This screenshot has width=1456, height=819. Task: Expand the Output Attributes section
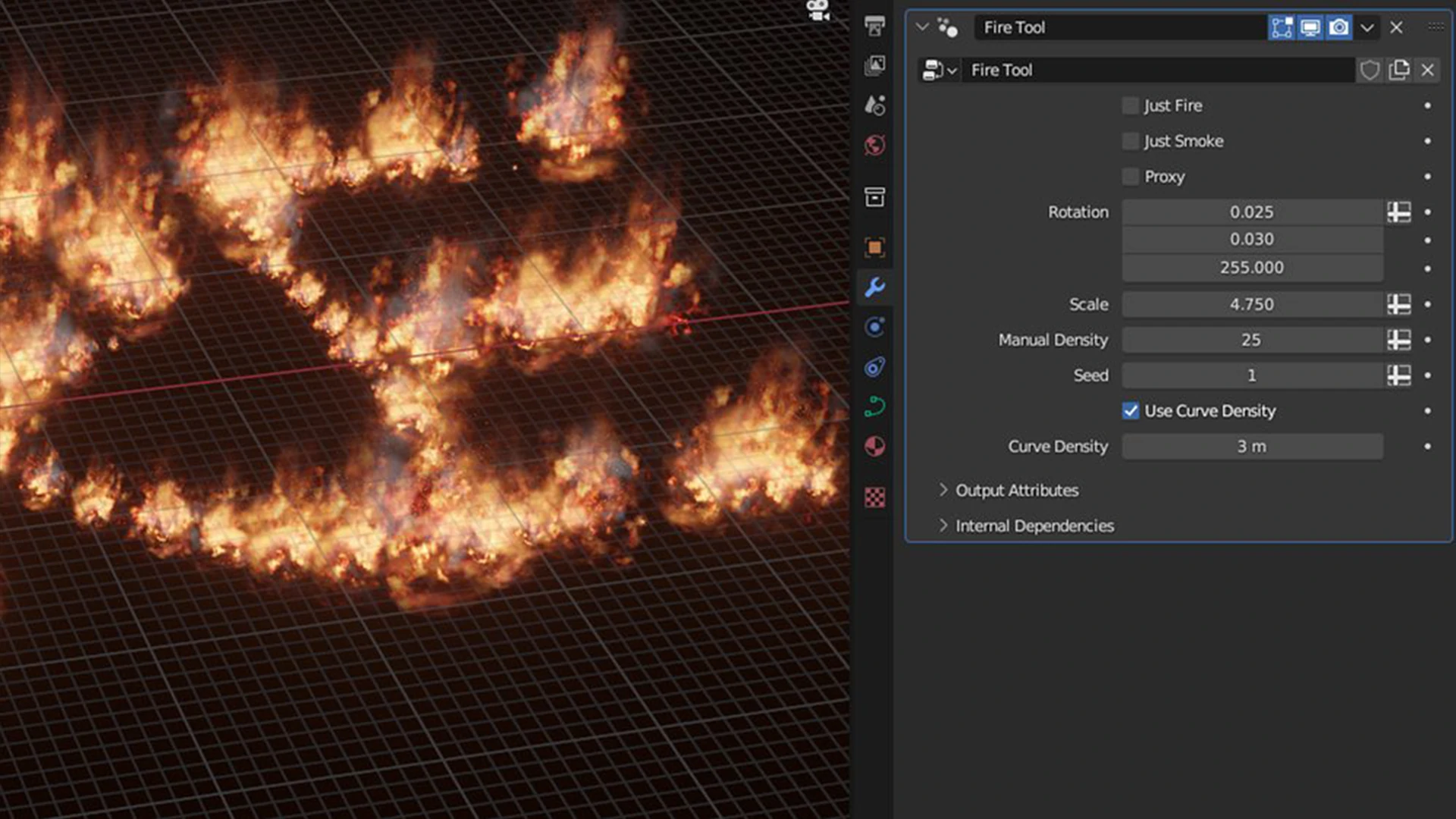click(x=1016, y=490)
